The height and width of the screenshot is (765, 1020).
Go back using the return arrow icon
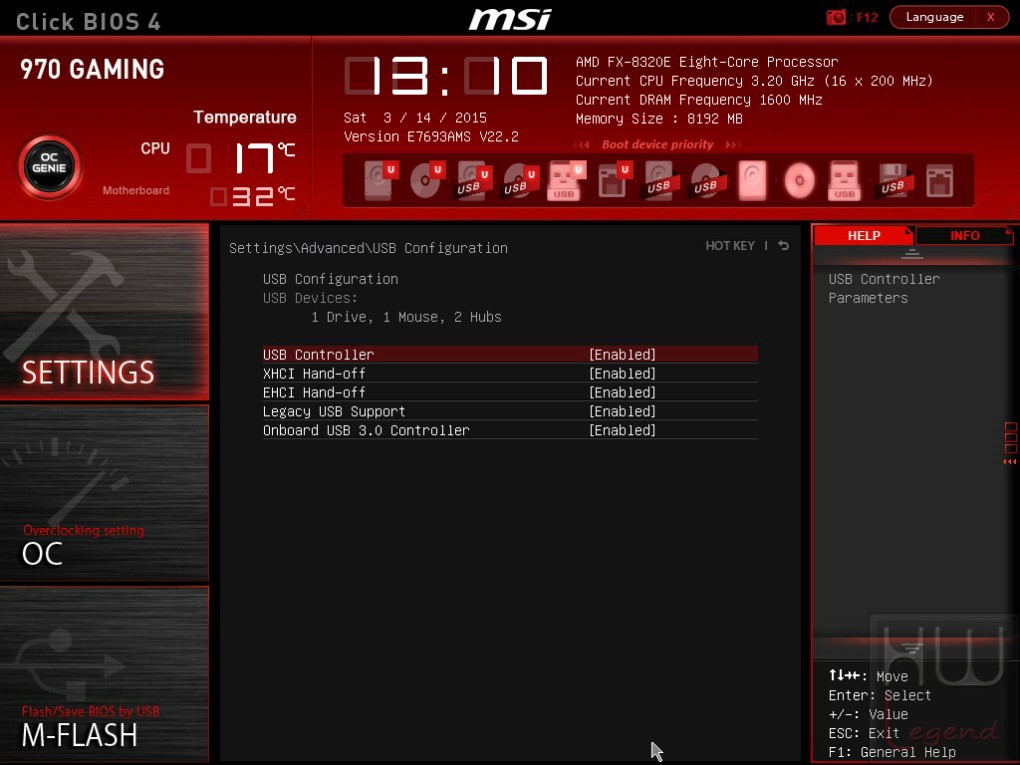pyautogui.click(x=784, y=245)
